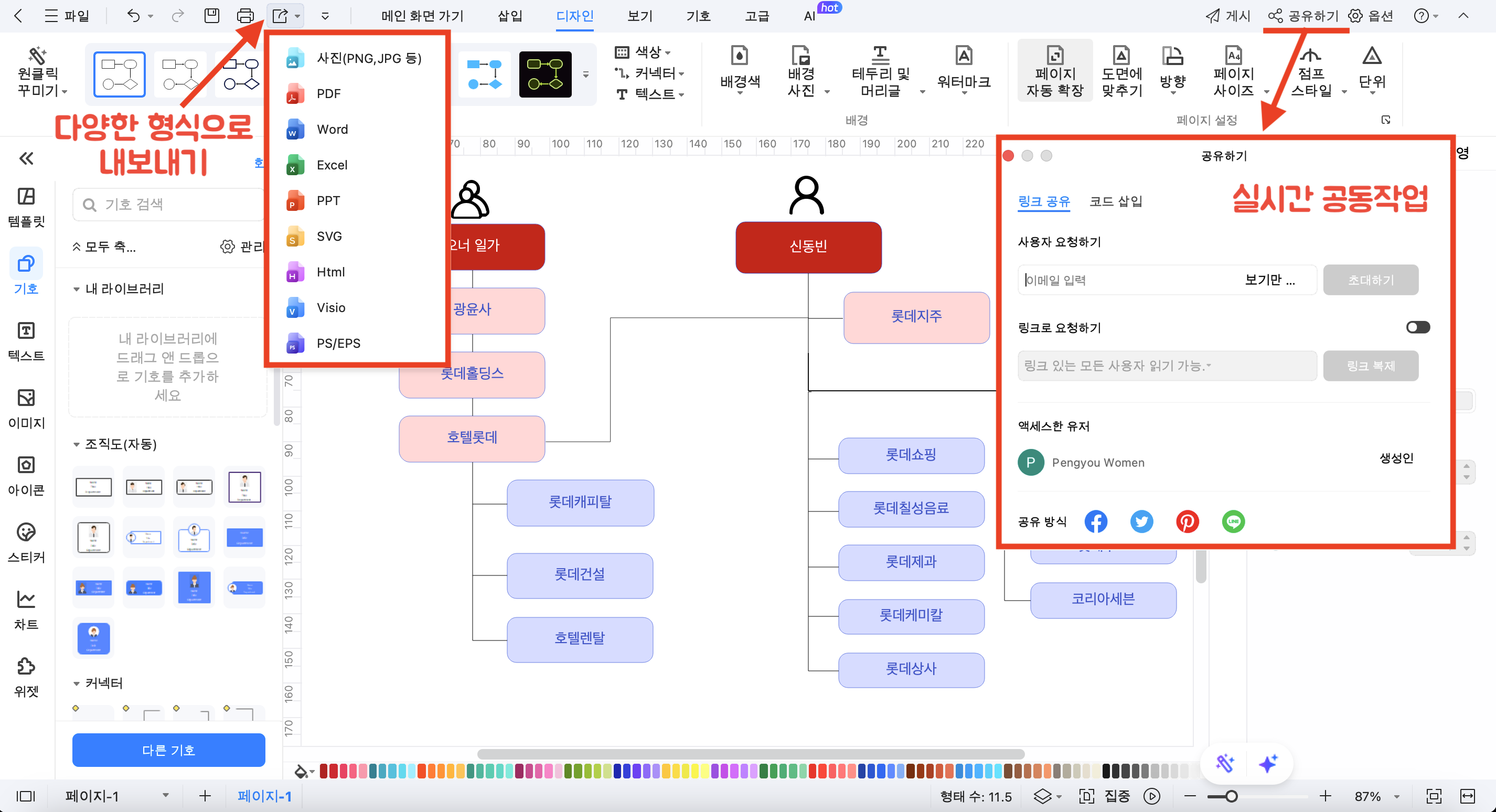Open the Export icon in toolbar
This screenshot has height=812, width=1496.
coord(281,16)
